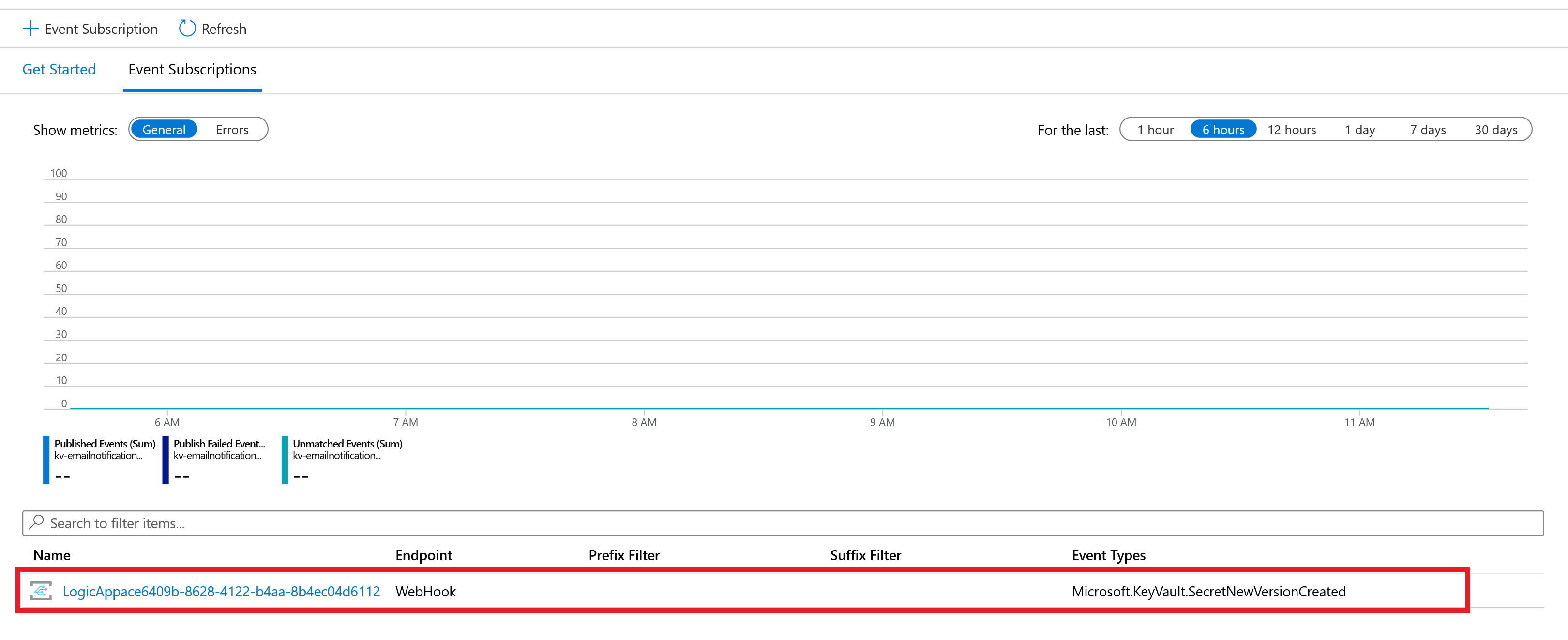Set time range to 12 hours
1568x640 pixels.
1292,130
